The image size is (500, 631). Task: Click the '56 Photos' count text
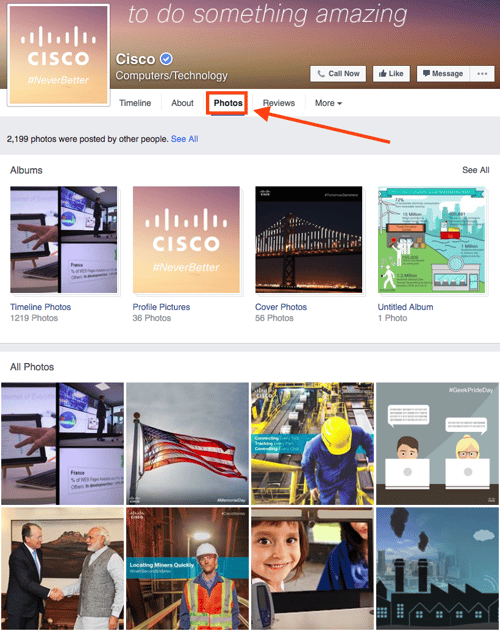274,318
